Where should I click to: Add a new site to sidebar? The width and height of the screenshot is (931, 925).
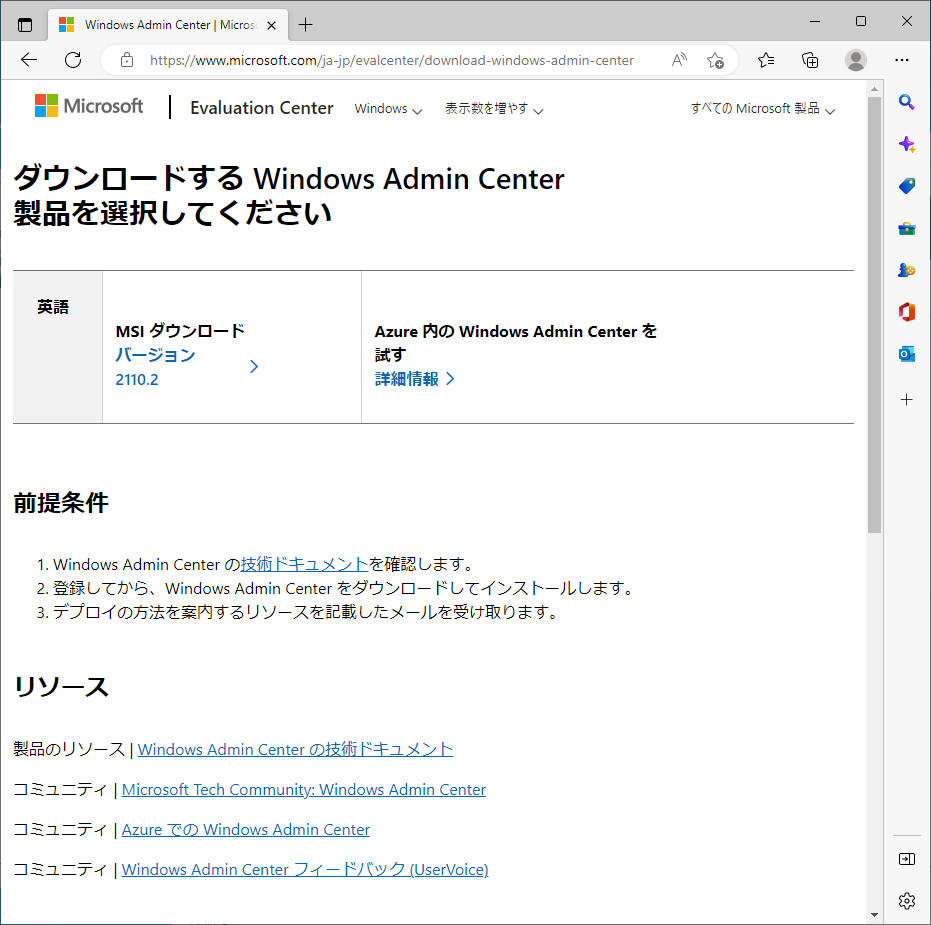pos(907,400)
